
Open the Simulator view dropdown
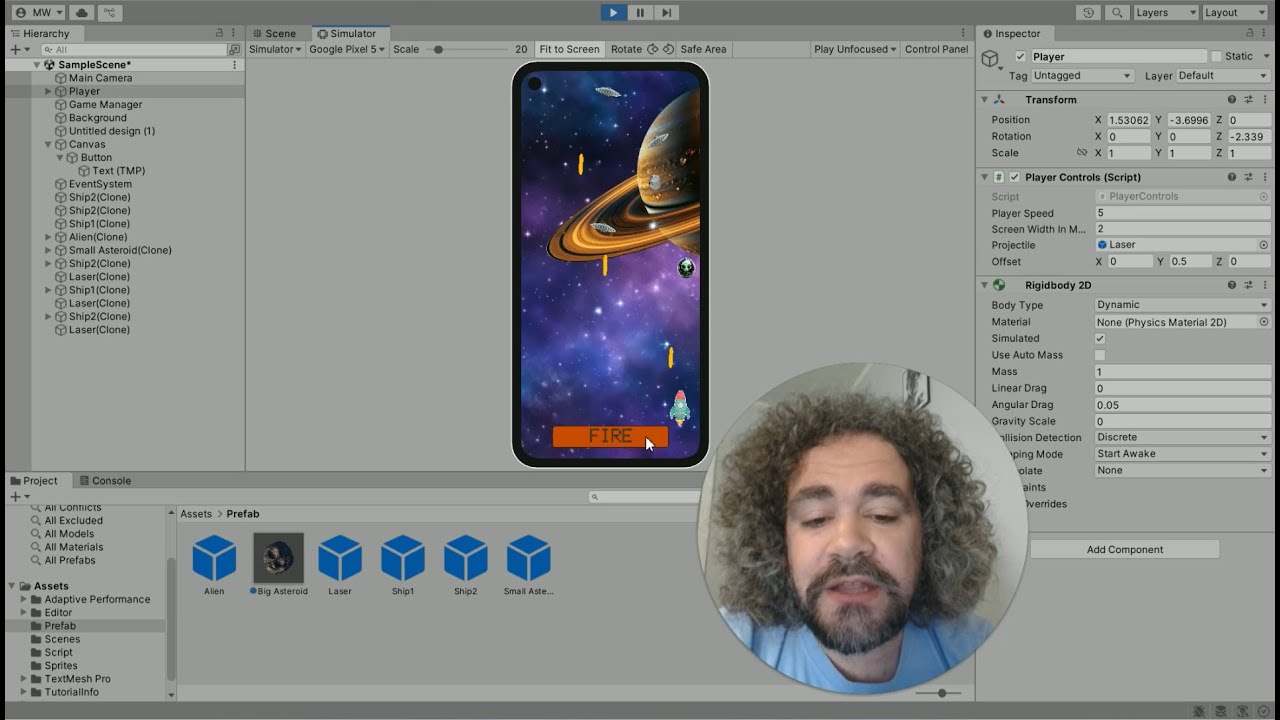[x=275, y=49]
